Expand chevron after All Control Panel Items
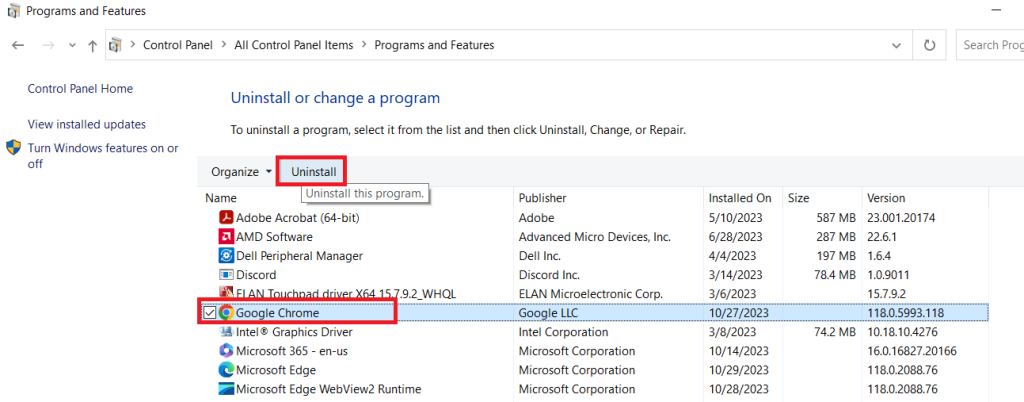The height and width of the screenshot is (402, 1024). pyautogui.click(x=364, y=45)
